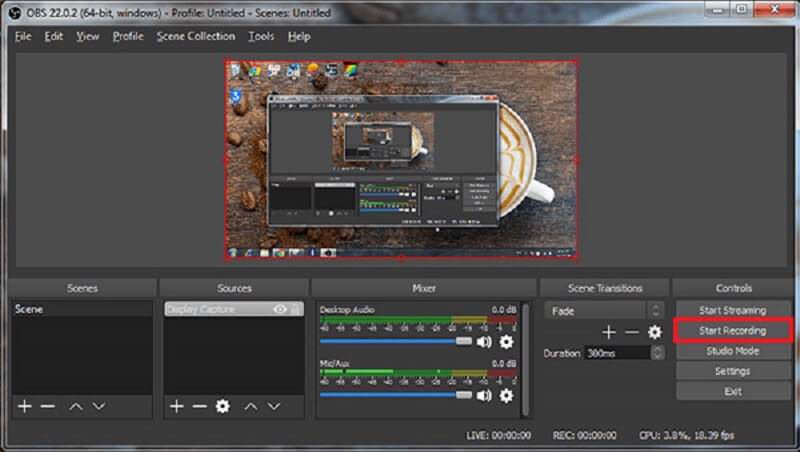The image size is (800, 452).
Task: Select Scene in the Scenes list
Action: (82, 309)
